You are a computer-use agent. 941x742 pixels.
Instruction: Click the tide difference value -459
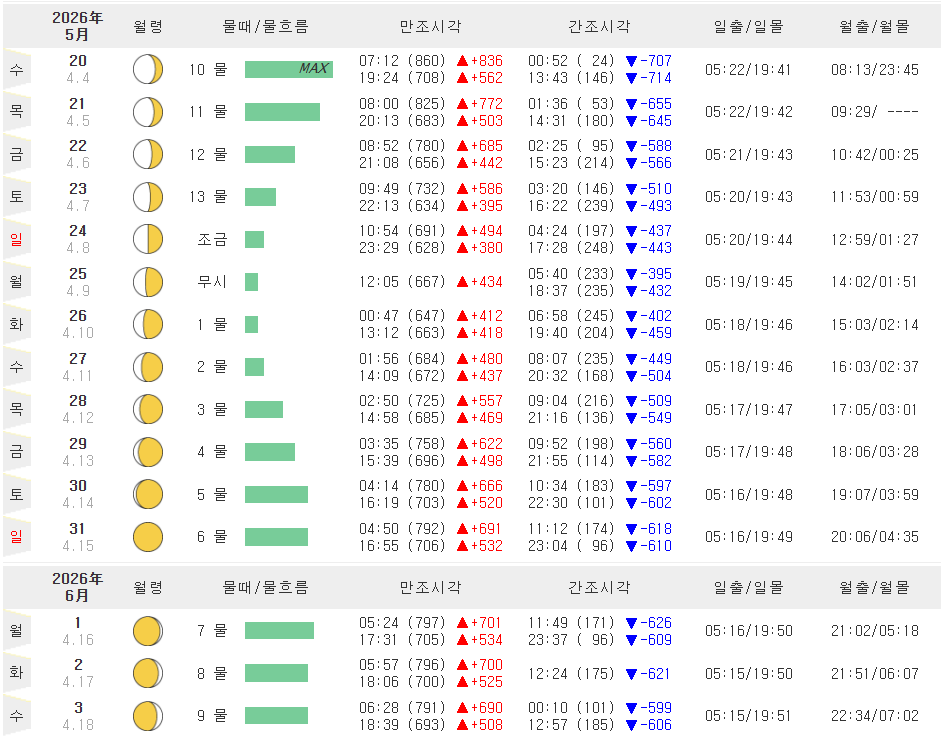(656, 333)
